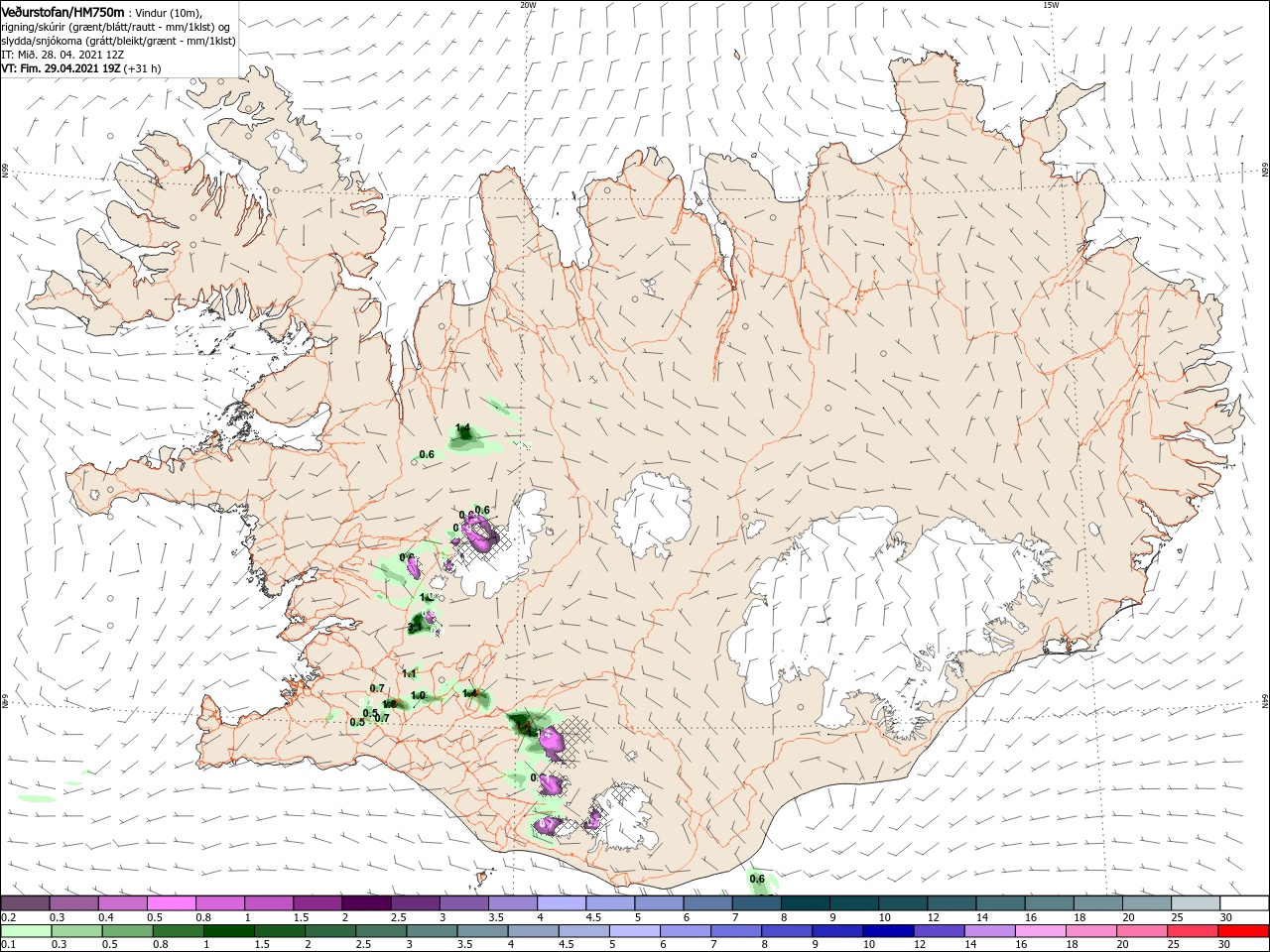Click the darkest green swatch labeled 1 in lower legend
This screenshot has height=952, width=1270.
point(229,931)
